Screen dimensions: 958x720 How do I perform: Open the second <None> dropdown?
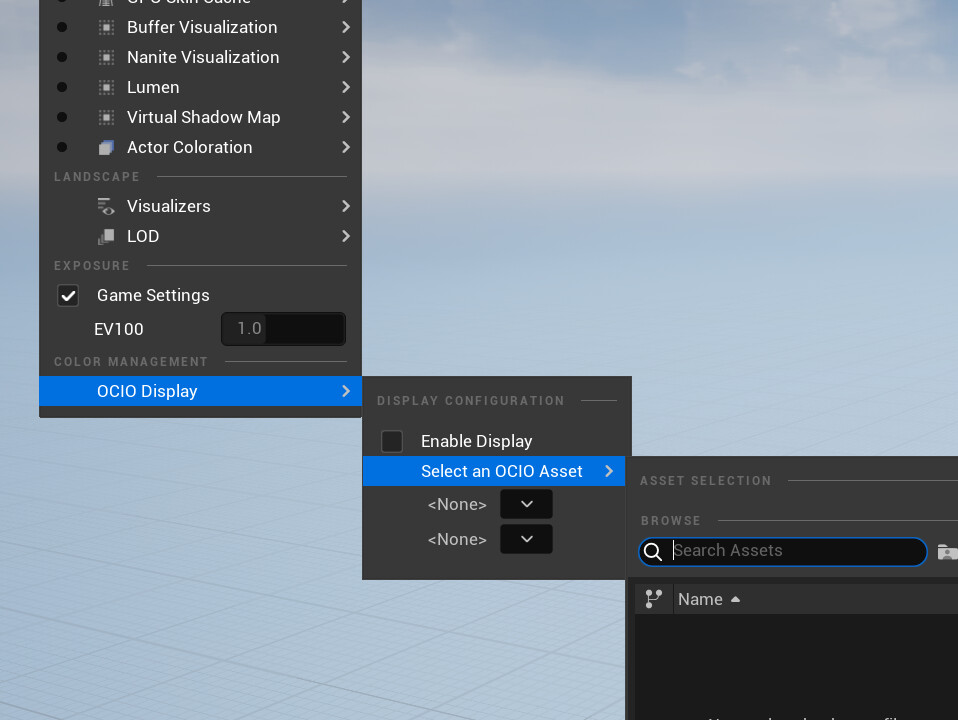coord(526,539)
